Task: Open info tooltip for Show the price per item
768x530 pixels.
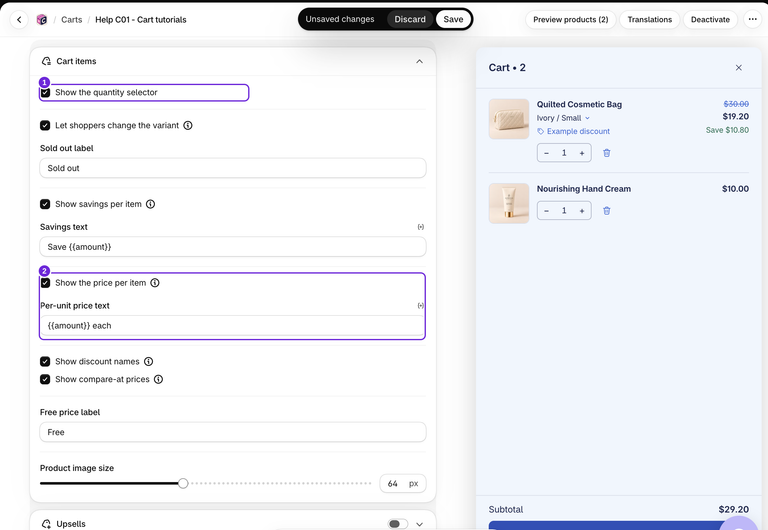Action: tap(155, 283)
